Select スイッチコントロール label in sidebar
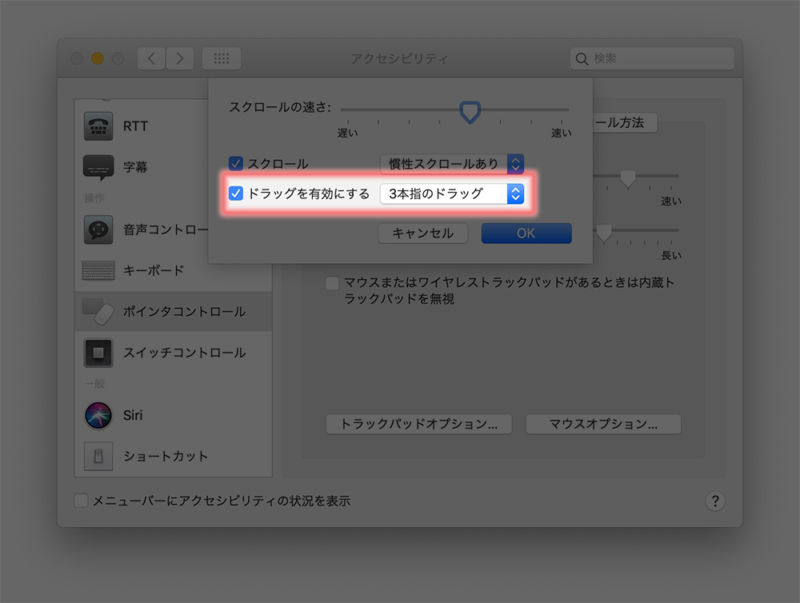800x603 pixels. click(x=184, y=353)
